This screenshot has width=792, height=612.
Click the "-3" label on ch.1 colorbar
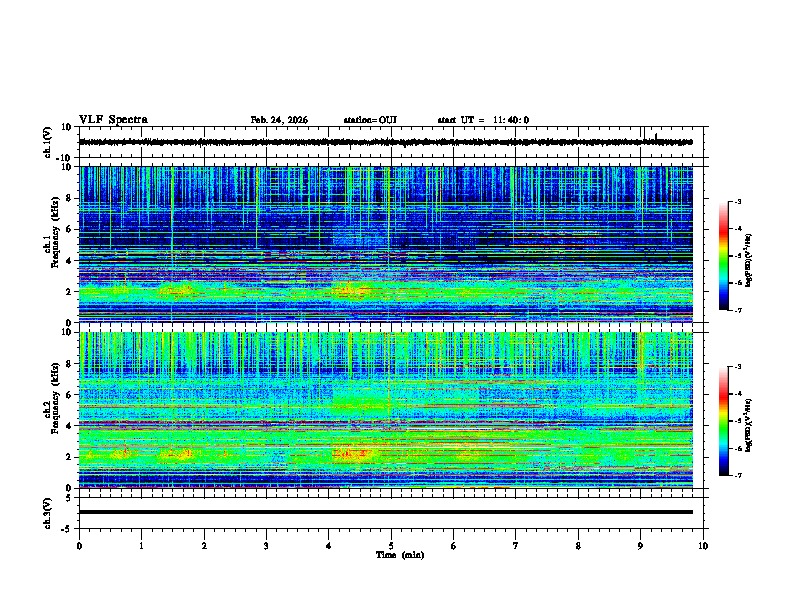click(x=738, y=201)
